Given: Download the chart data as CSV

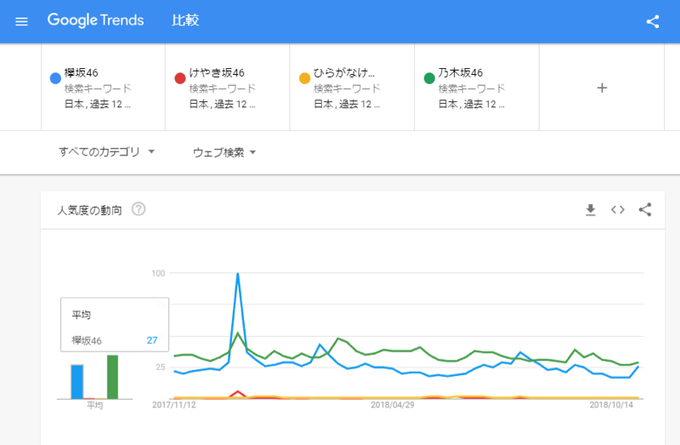Looking at the screenshot, I should 591,210.
